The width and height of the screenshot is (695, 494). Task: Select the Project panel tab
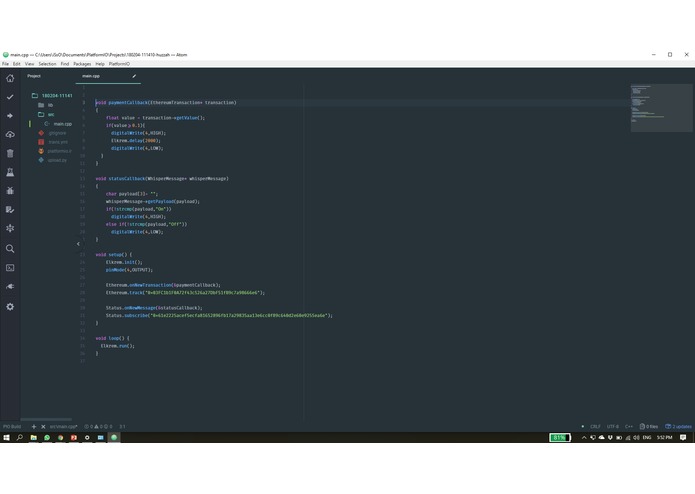point(34,76)
